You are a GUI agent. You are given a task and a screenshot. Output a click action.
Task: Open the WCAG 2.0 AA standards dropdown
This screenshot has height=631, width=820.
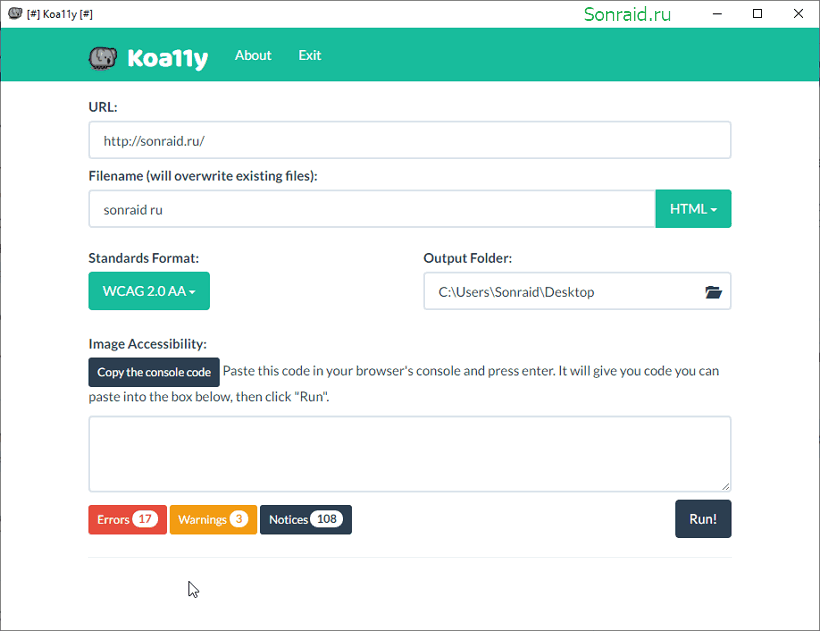click(x=149, y=291)
